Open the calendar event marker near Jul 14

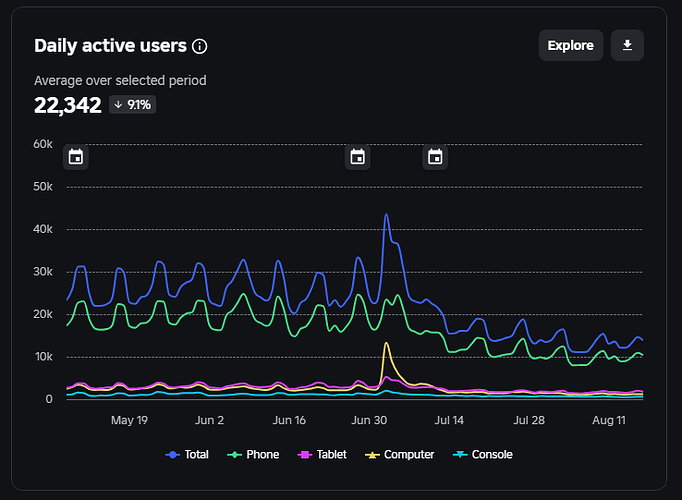click(x=435, y=157)
